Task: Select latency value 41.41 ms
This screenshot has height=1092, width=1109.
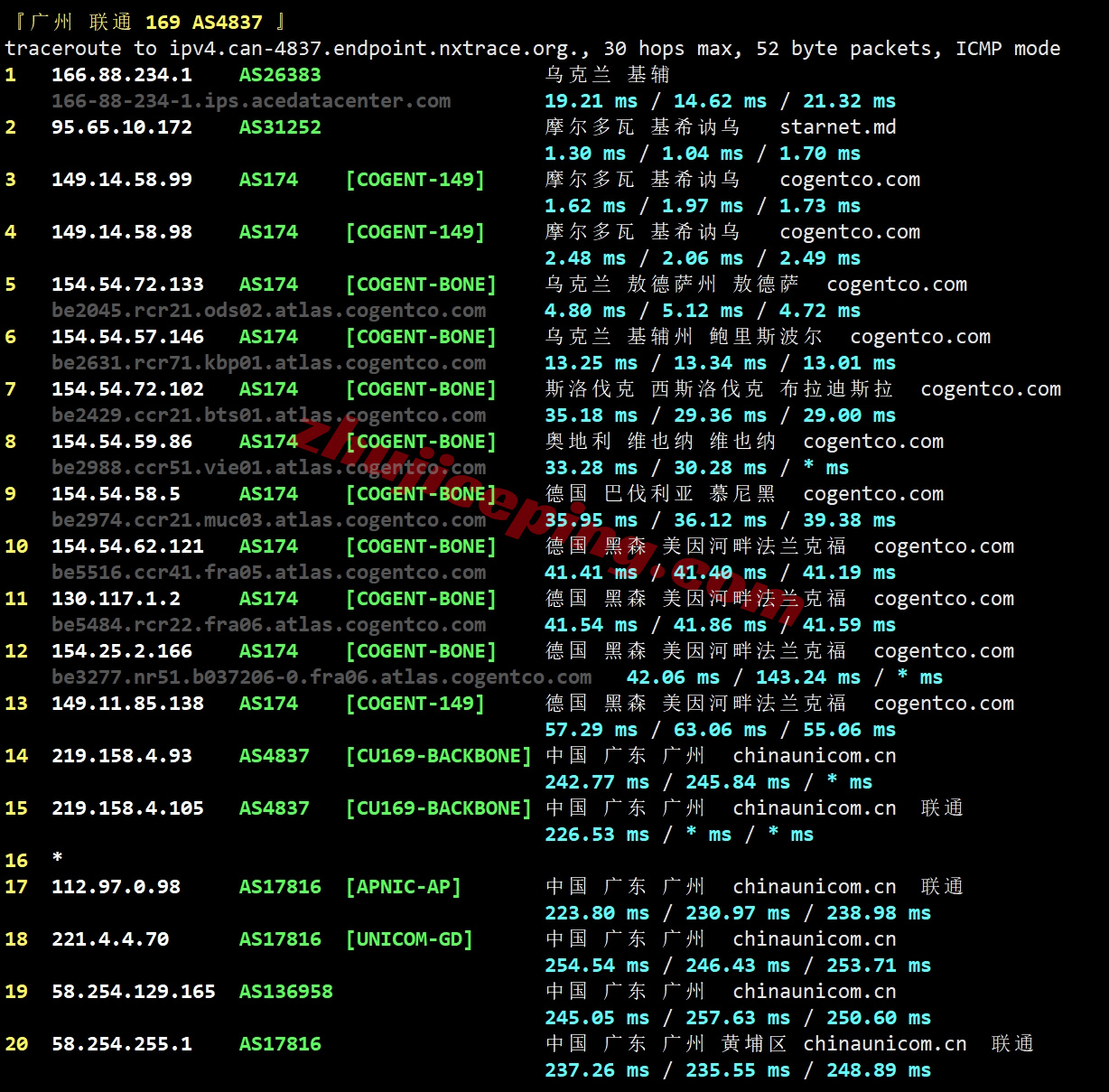Action: coord(592,573)
